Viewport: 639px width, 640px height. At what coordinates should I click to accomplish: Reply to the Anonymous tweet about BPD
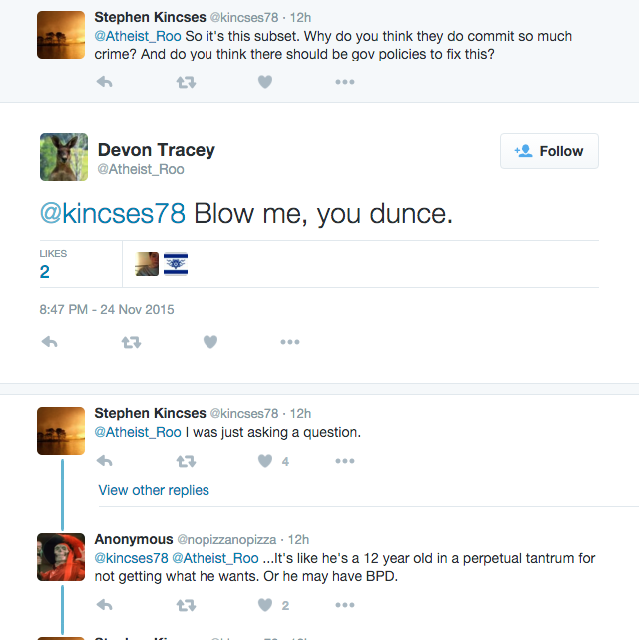click(x=104, y=605)
